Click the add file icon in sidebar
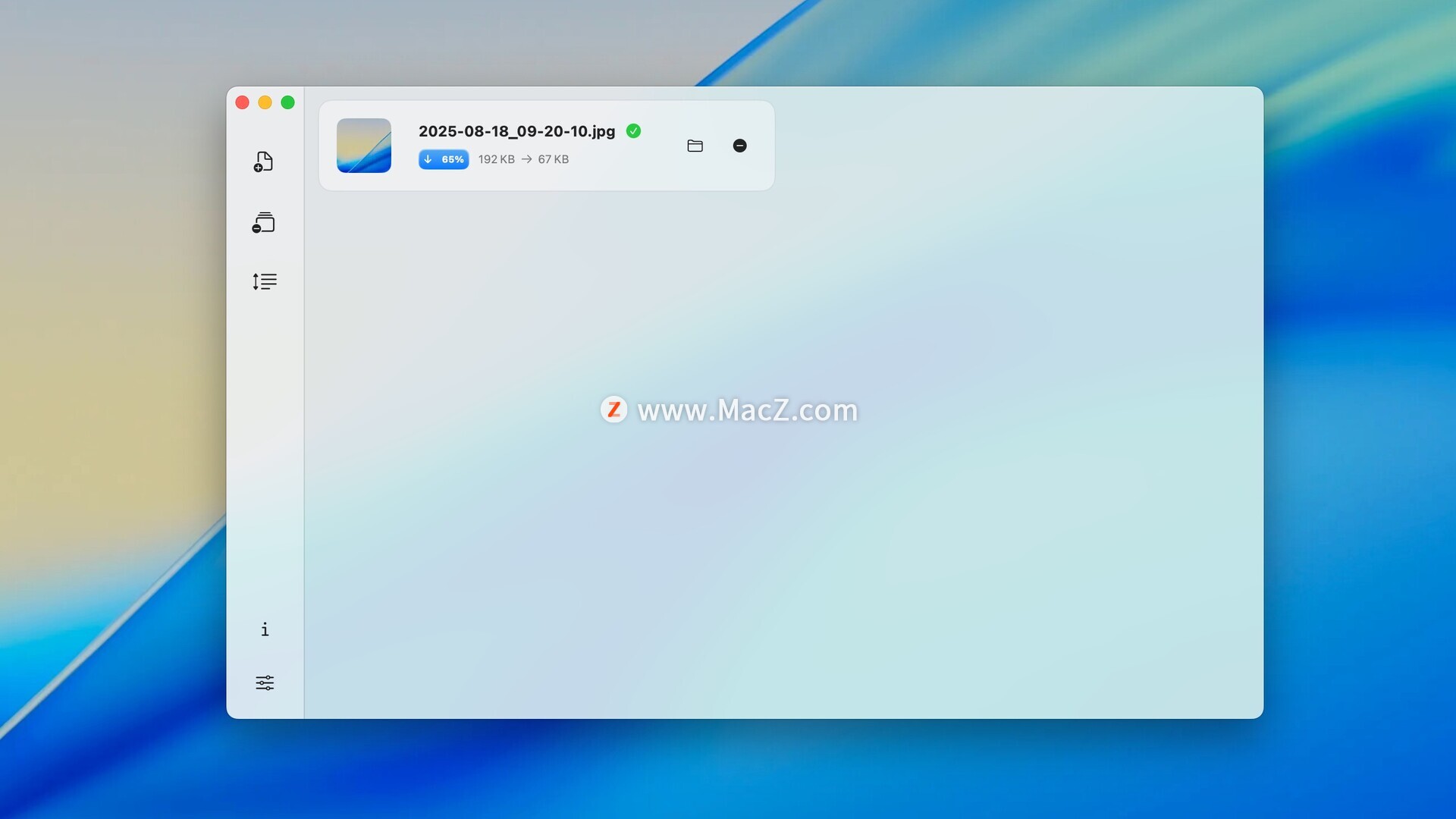Image resolution: width=1456 pixels, height=819 pixels. tap(264, 162)
